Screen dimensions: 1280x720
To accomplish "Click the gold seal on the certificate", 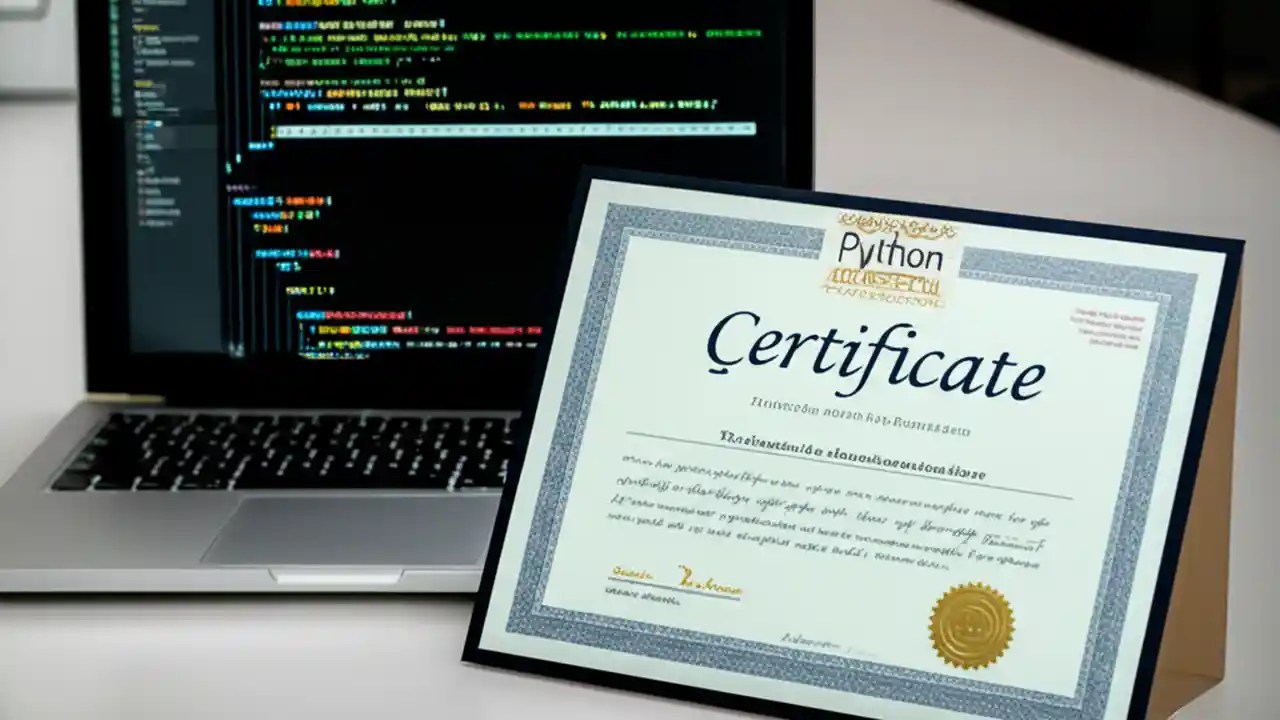I will click(966, 627).
